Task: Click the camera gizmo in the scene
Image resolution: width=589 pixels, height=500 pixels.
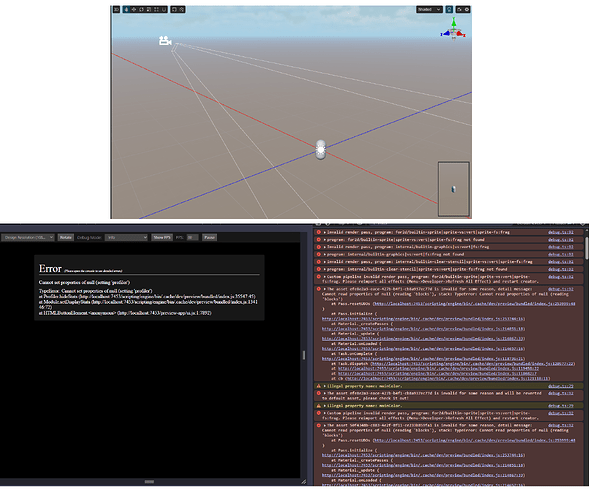Action: (165, 41)
